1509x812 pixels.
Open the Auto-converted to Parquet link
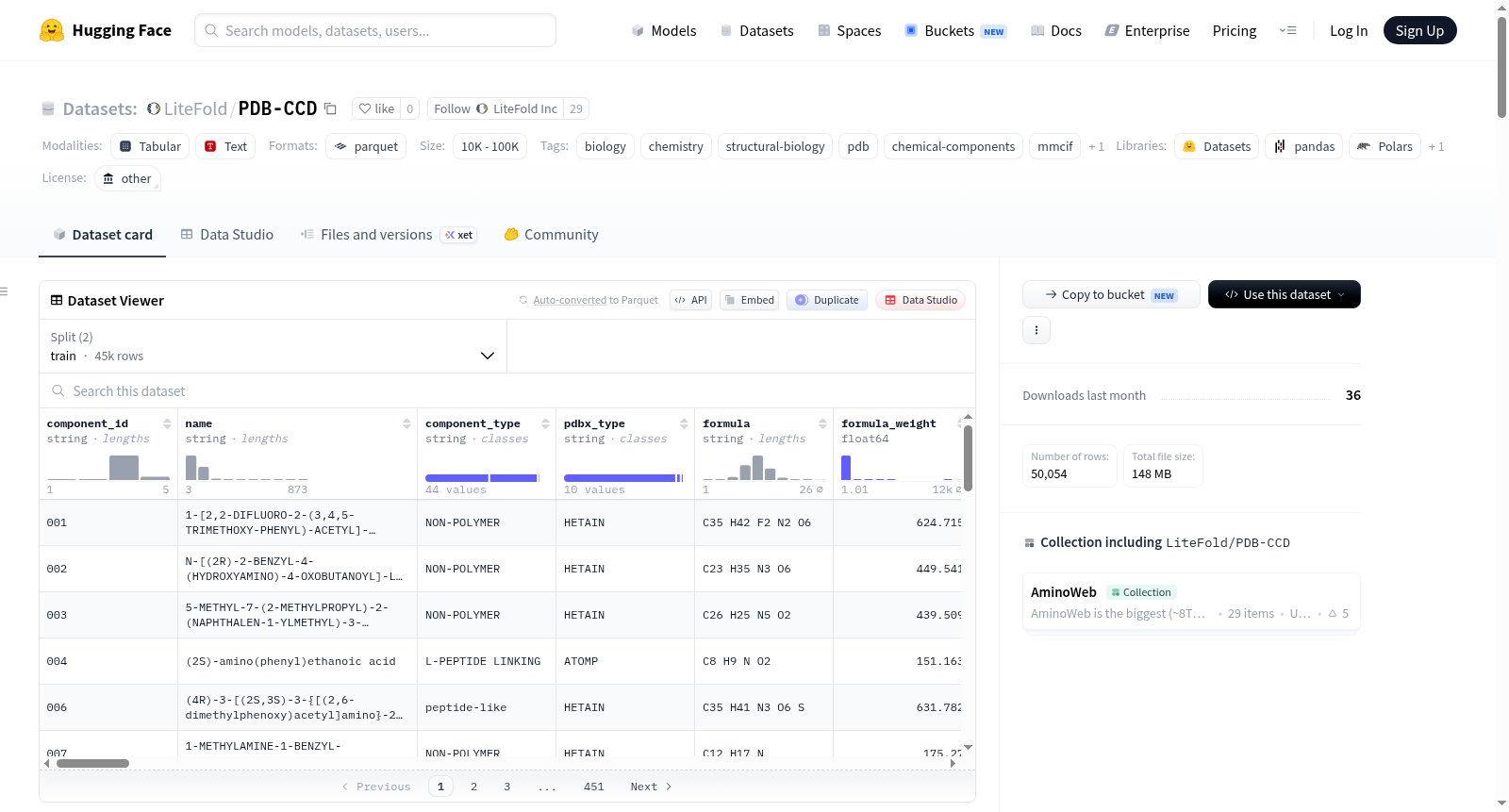596,300
